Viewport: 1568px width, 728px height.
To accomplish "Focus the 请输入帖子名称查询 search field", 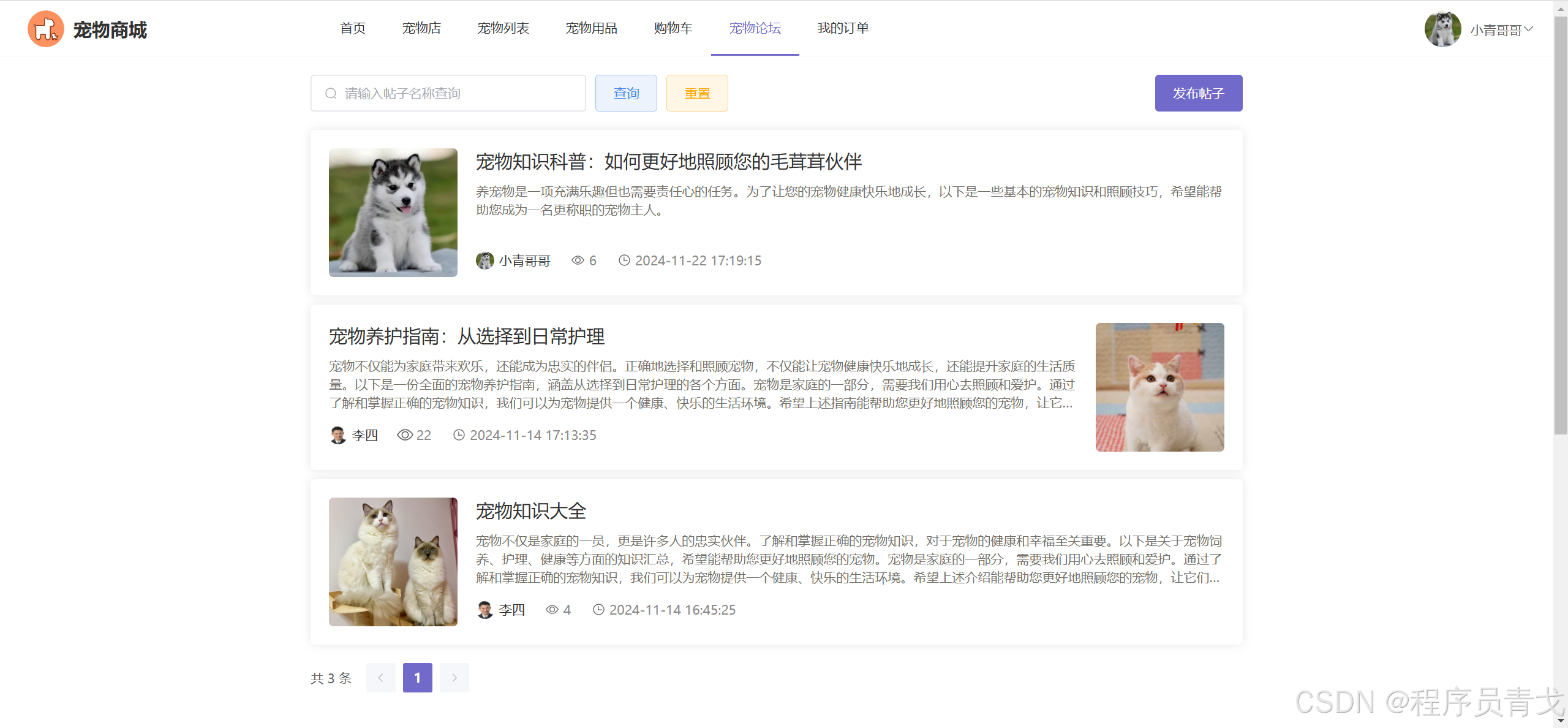I will 459,93.
